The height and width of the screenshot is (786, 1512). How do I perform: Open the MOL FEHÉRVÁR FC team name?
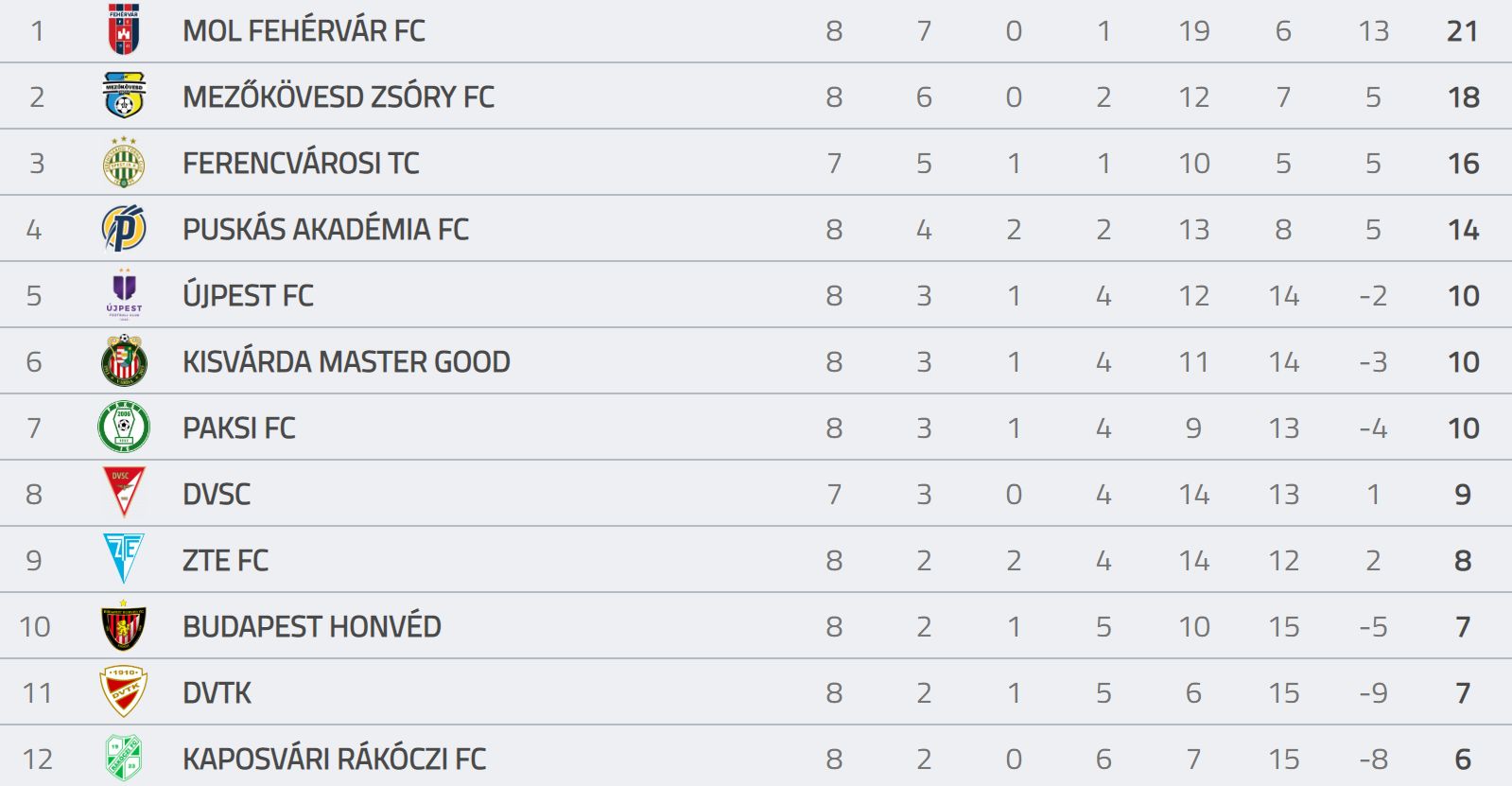pyautogui.click(x=304, y=30)
